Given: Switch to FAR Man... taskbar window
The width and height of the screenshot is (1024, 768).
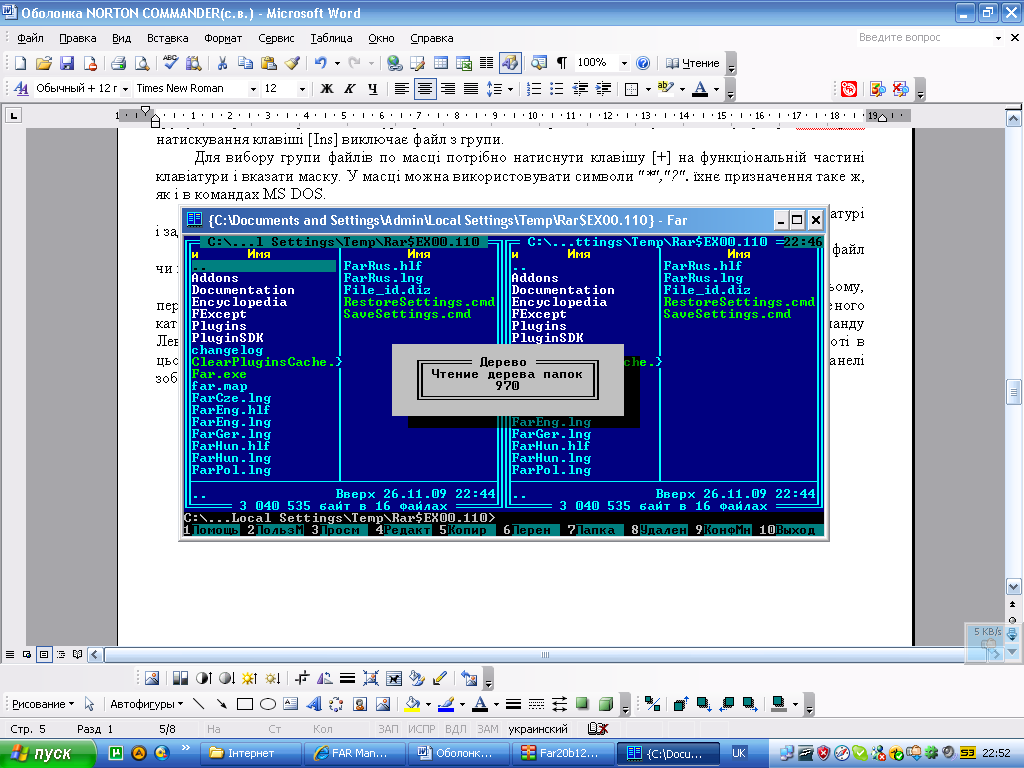Looking at the screenshot, I should [355, 753].
